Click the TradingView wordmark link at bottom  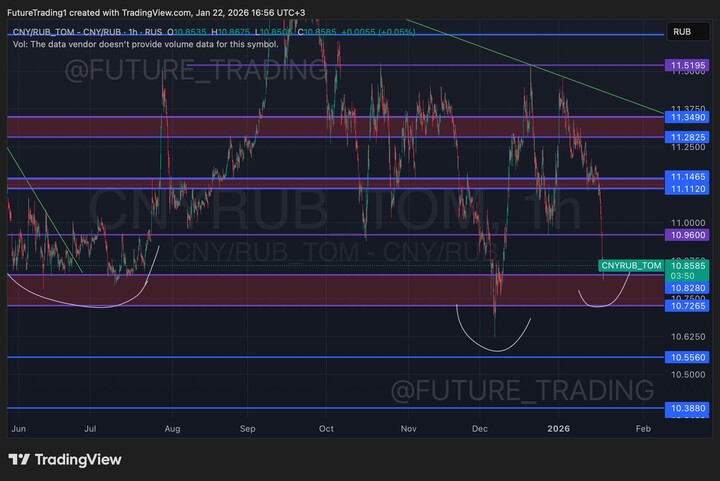[78, 460]
